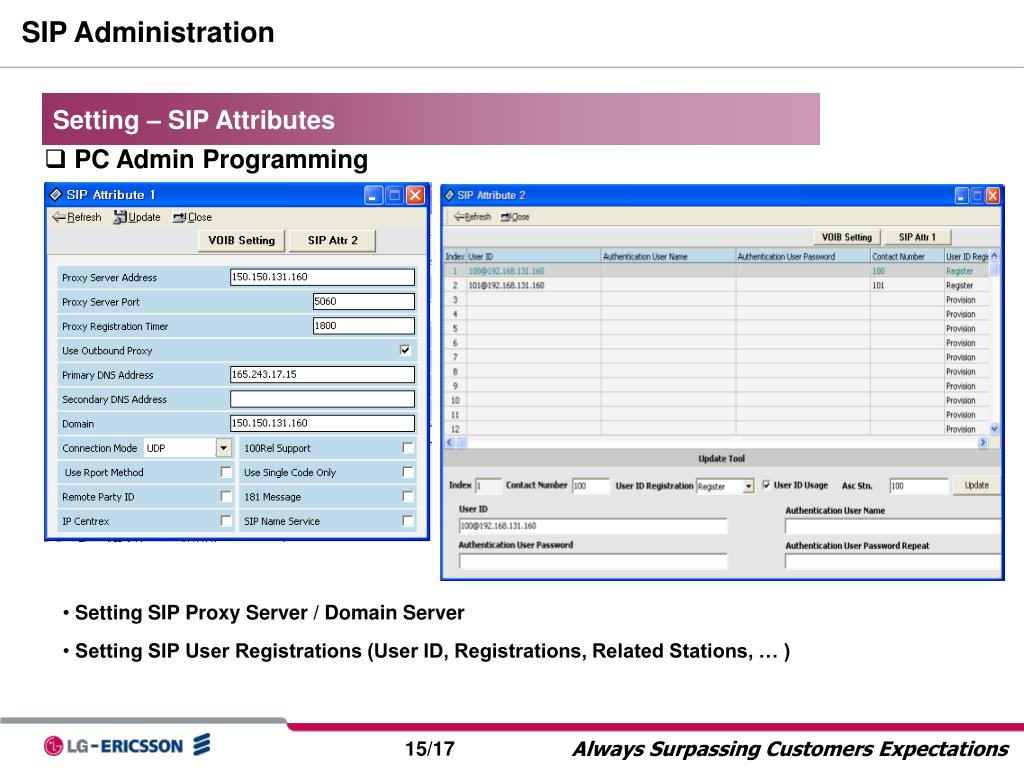Enable Use Single Code Only checkbox
The height and width of the screenshot is (768, 1024).
click(408, 472)
